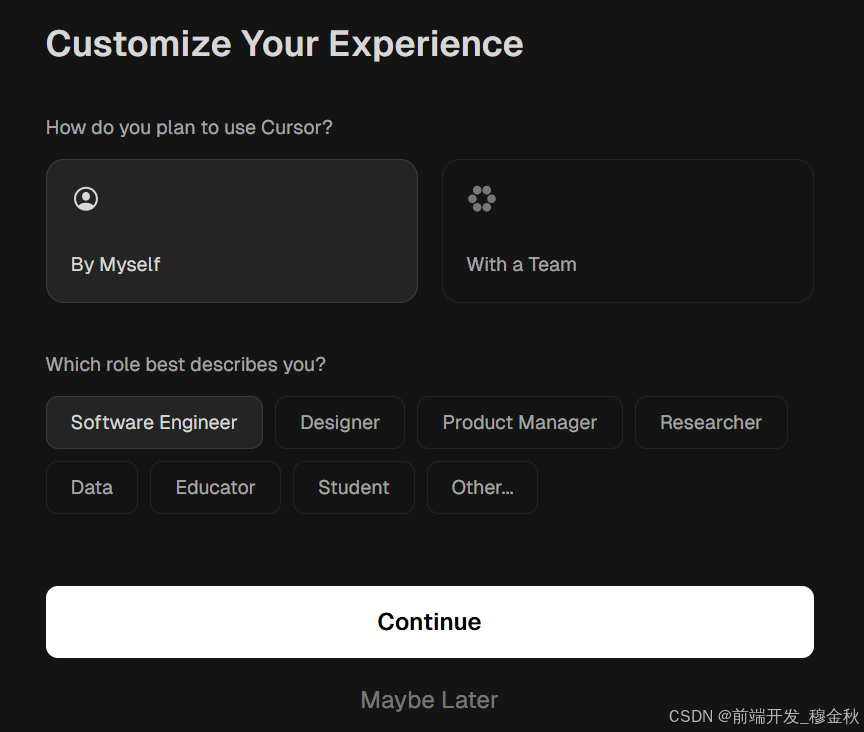Choose the Educator role
Screen dimensions: 864x732
point(215,487)
